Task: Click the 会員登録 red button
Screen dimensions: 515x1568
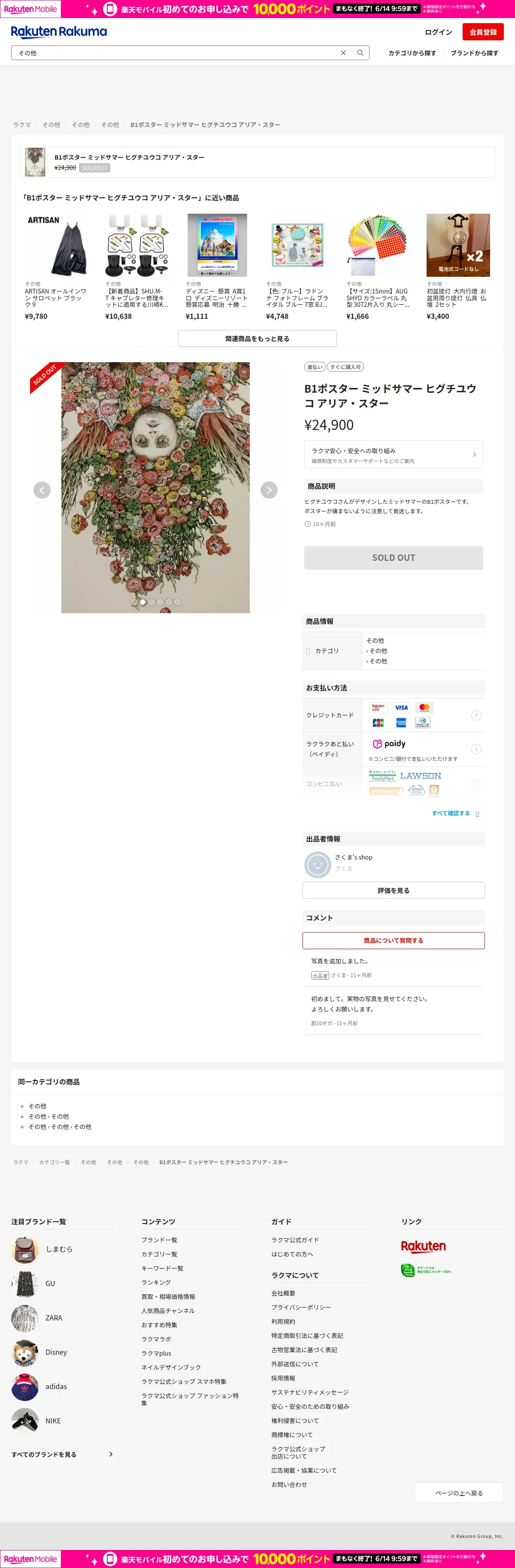Action: 483,32
